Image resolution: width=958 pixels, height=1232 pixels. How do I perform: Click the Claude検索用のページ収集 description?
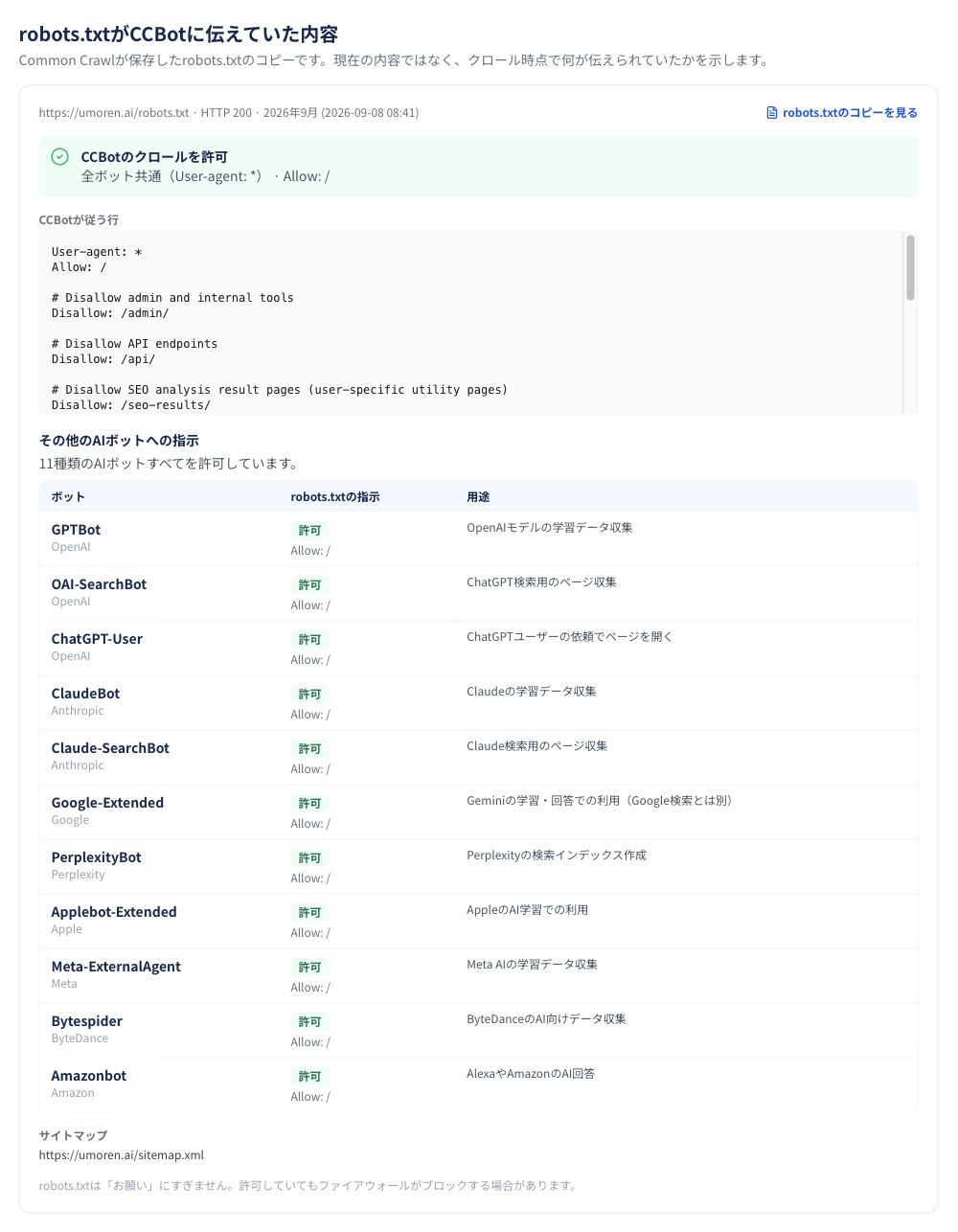coord(537,746)
